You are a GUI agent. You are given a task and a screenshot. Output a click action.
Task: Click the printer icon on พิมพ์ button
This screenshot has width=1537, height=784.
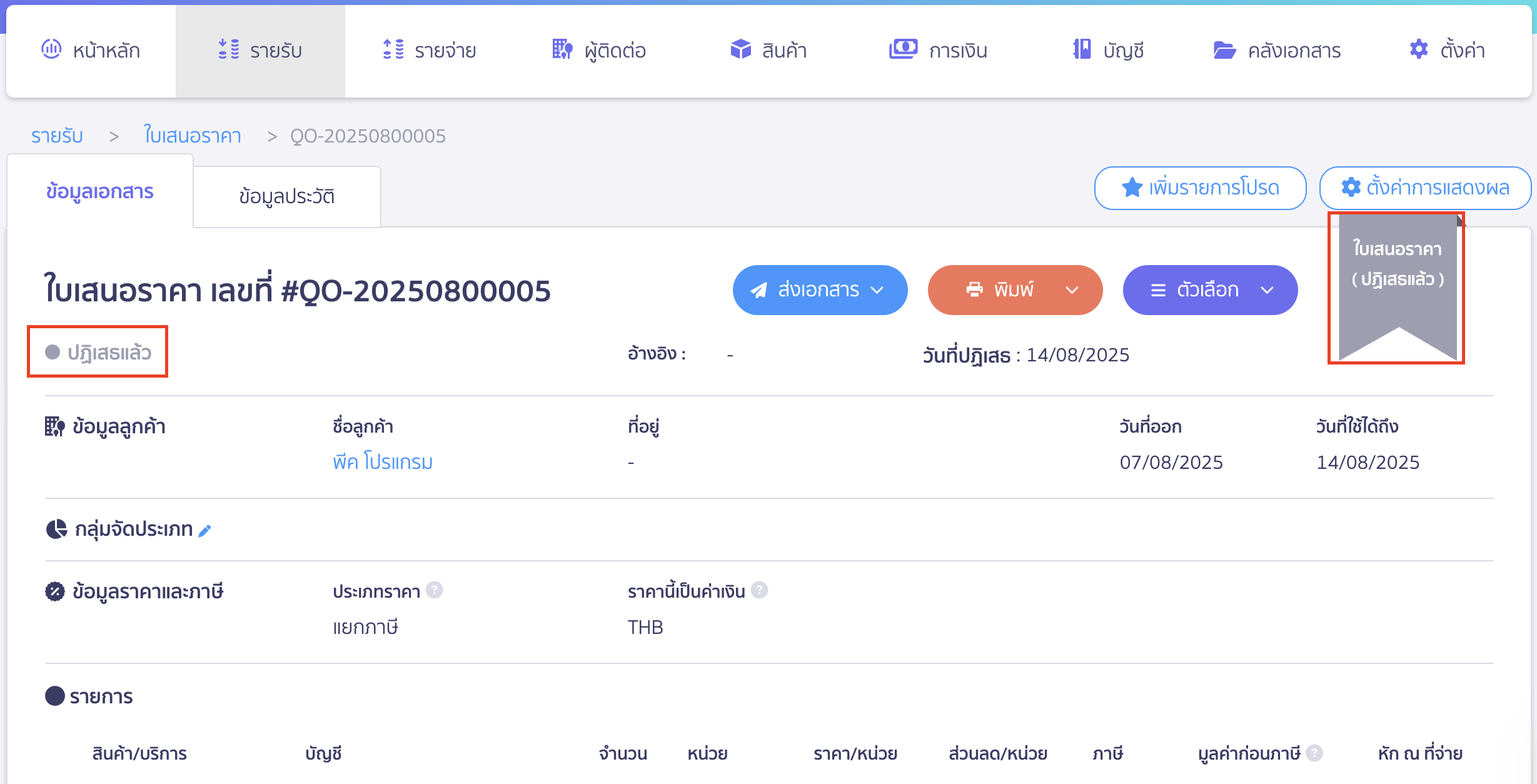point(974,289)
